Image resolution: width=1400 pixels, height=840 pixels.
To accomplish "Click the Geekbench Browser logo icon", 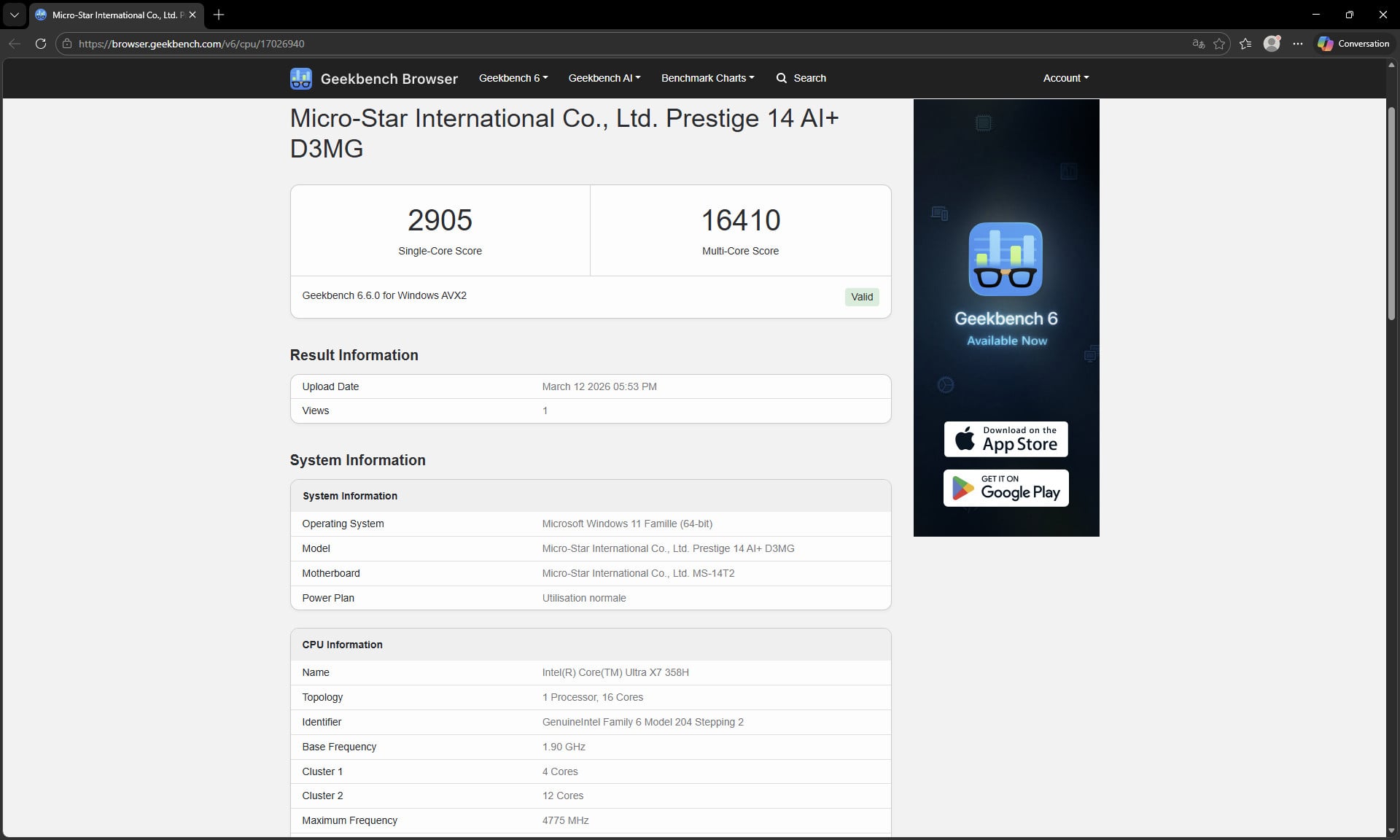I will tap(300, 78).
